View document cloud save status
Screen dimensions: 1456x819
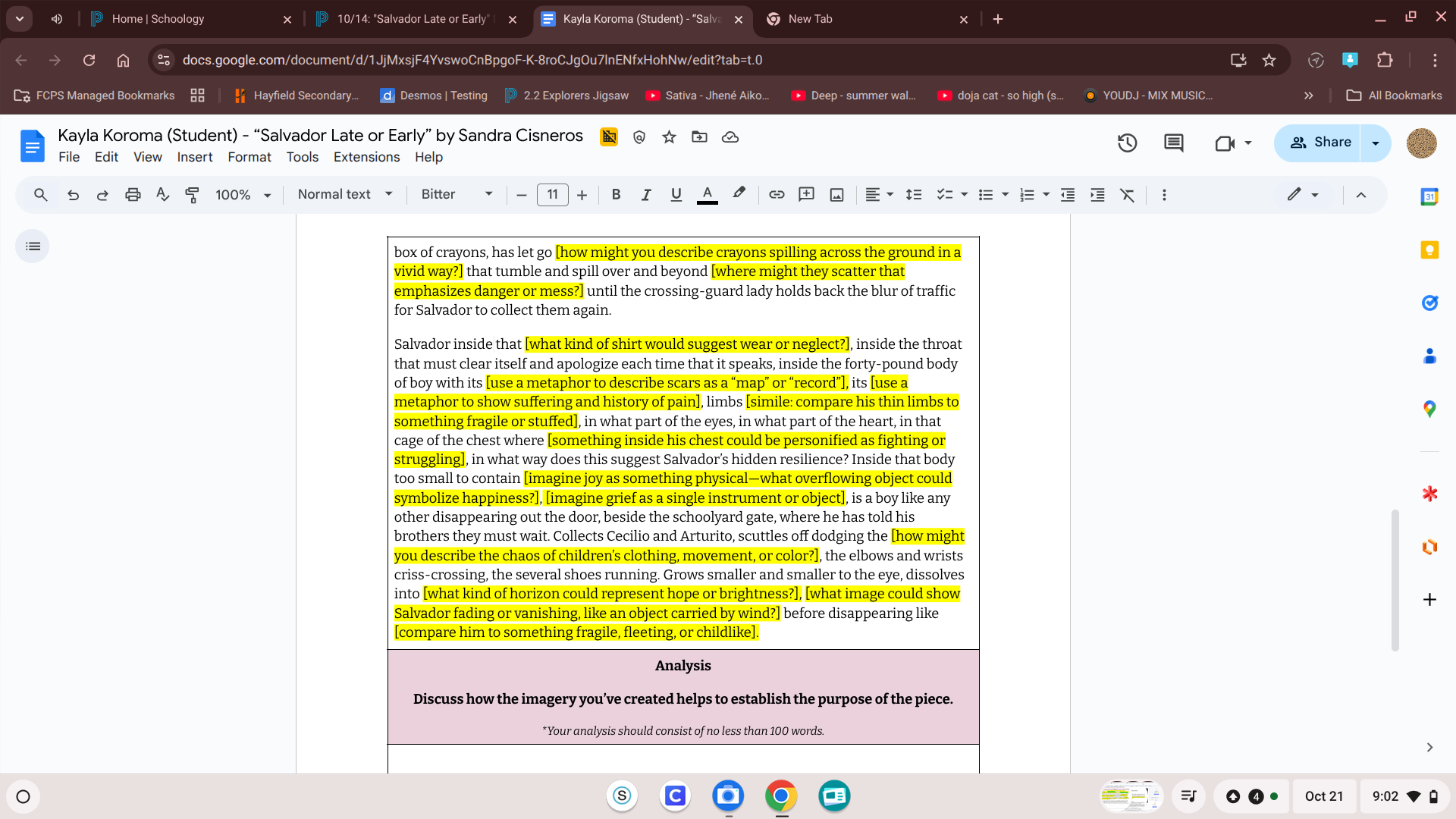click(730, 137)
